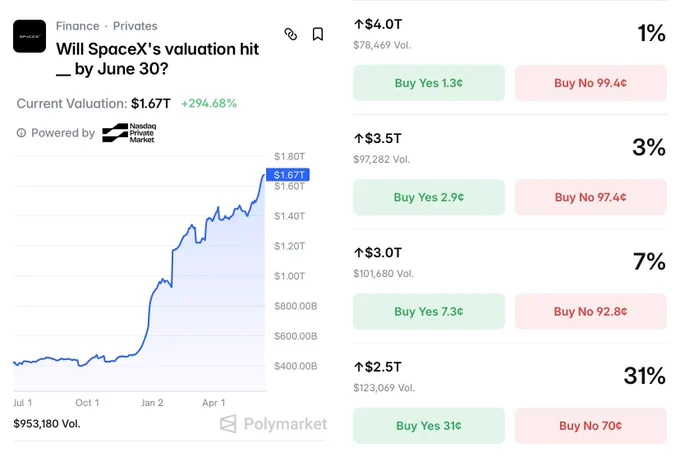Buy Yes at 7.3¢ for $3.0T

(429, 311)
